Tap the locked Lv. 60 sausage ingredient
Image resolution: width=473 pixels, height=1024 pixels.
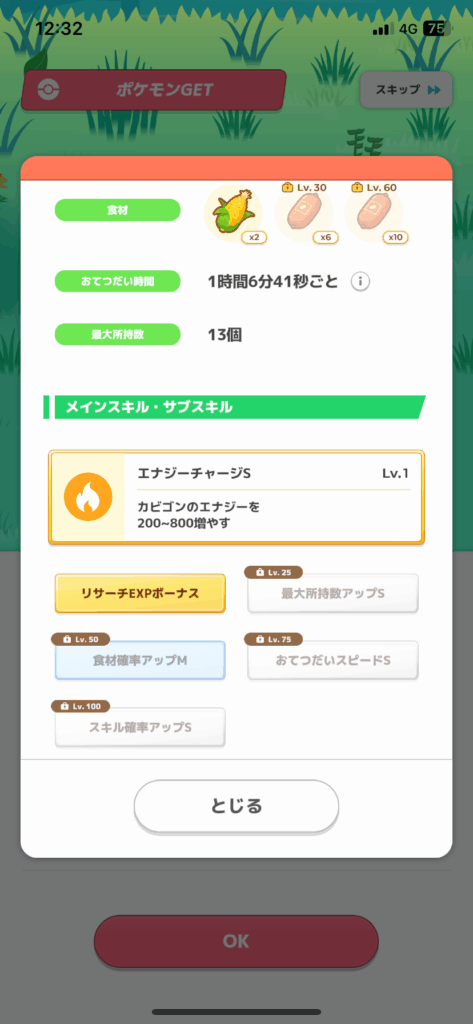point(374,216)
